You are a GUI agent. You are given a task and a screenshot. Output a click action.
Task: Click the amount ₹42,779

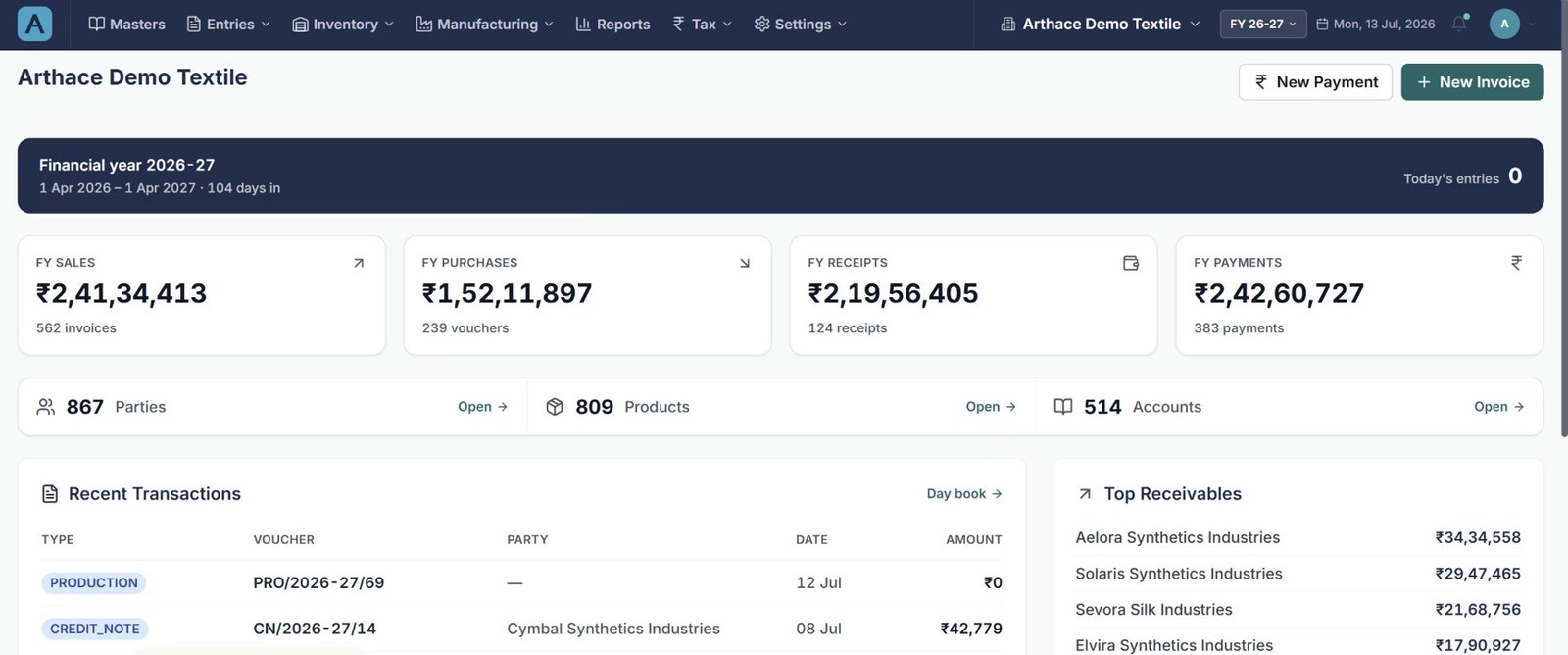(x=971, y=629)
